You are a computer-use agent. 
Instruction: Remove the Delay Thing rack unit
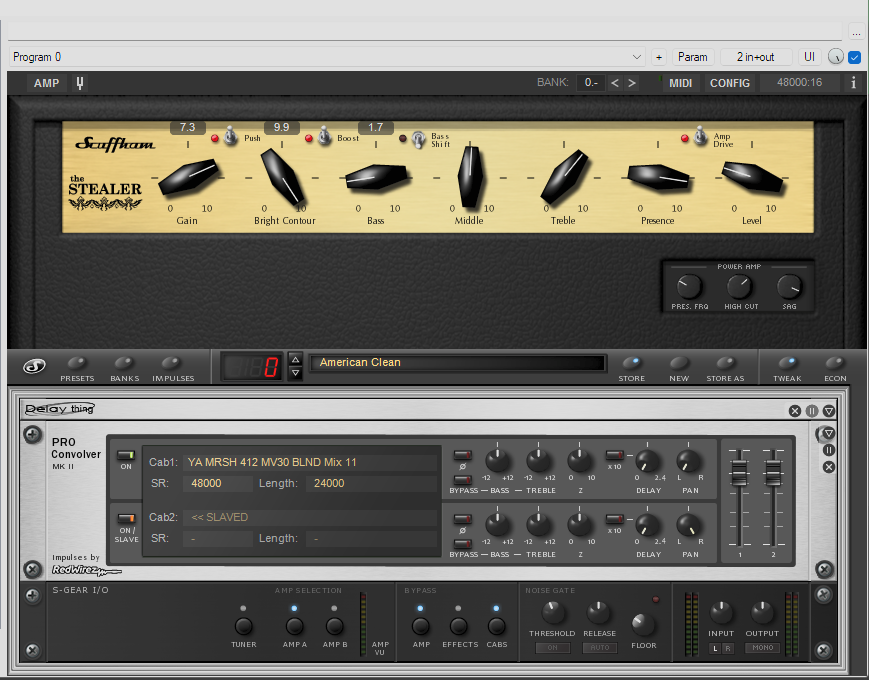(795, 411)
